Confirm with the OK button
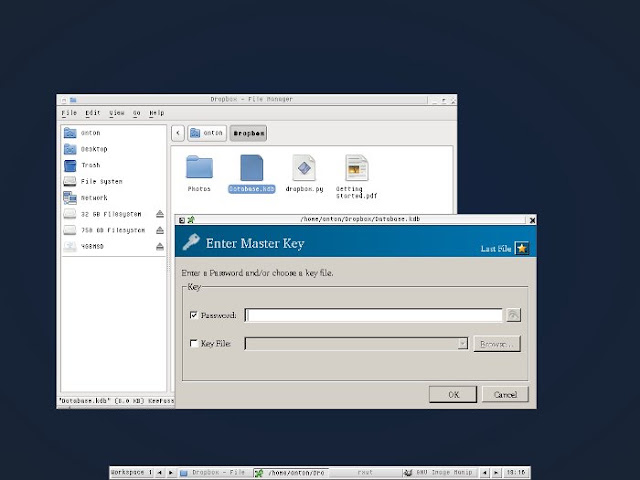The height and width of the screenshot is (480, 640). (x=453, y=394)
